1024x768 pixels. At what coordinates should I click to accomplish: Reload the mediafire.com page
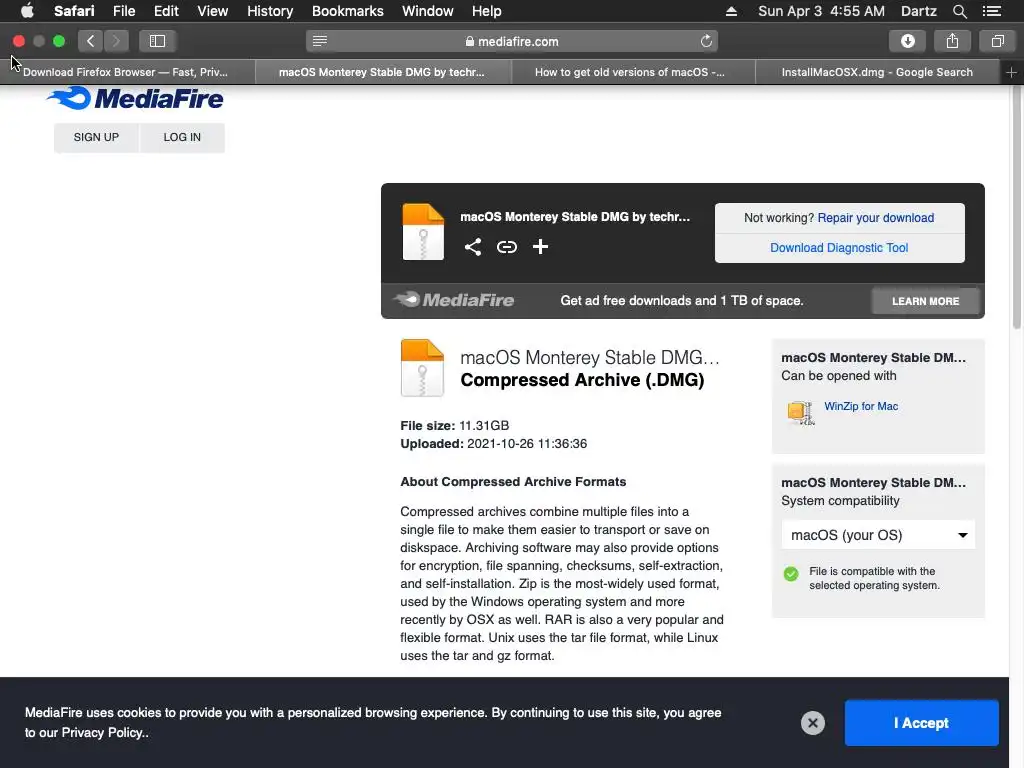(x=706, y=41)
